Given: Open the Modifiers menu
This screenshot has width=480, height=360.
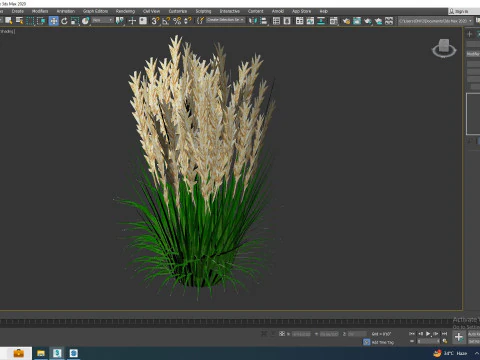Looking at the screenshot, I should (40, 11).
